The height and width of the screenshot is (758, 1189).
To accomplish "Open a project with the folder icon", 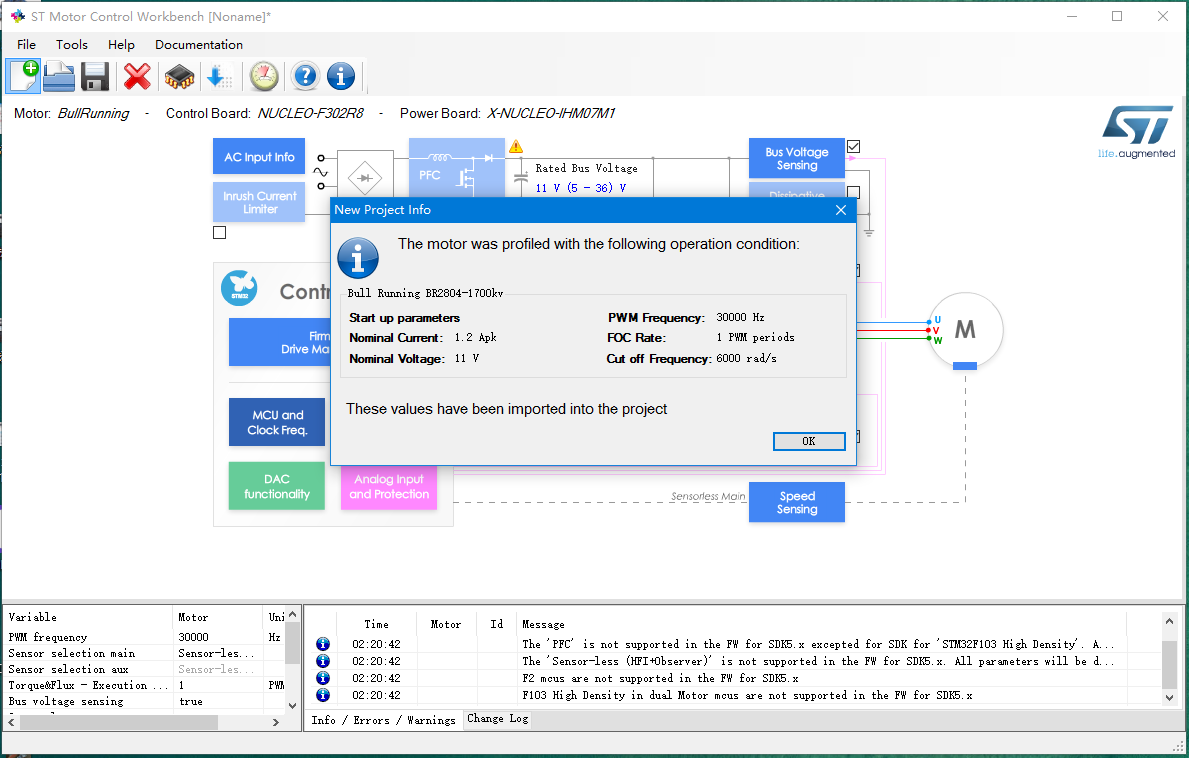I will tap(58, 77).
